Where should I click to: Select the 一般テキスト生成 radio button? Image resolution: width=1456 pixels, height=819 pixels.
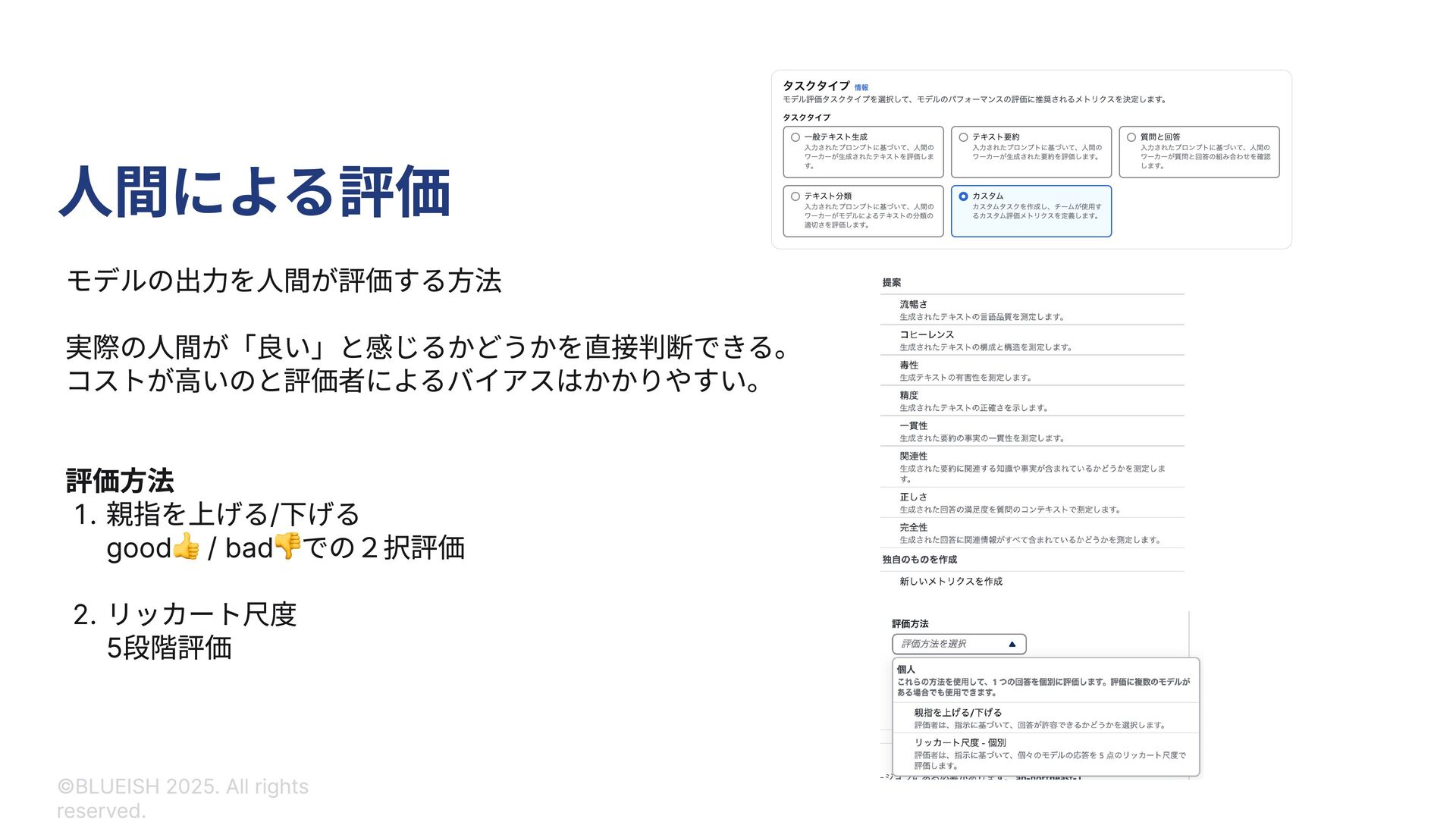795,137
